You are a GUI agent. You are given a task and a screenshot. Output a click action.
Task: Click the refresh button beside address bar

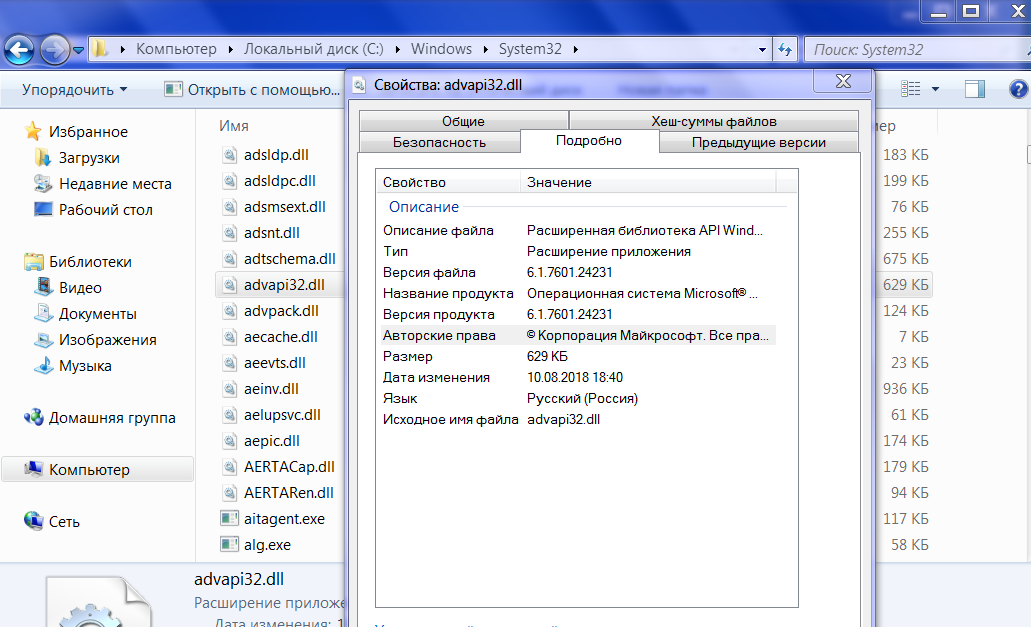785,49
